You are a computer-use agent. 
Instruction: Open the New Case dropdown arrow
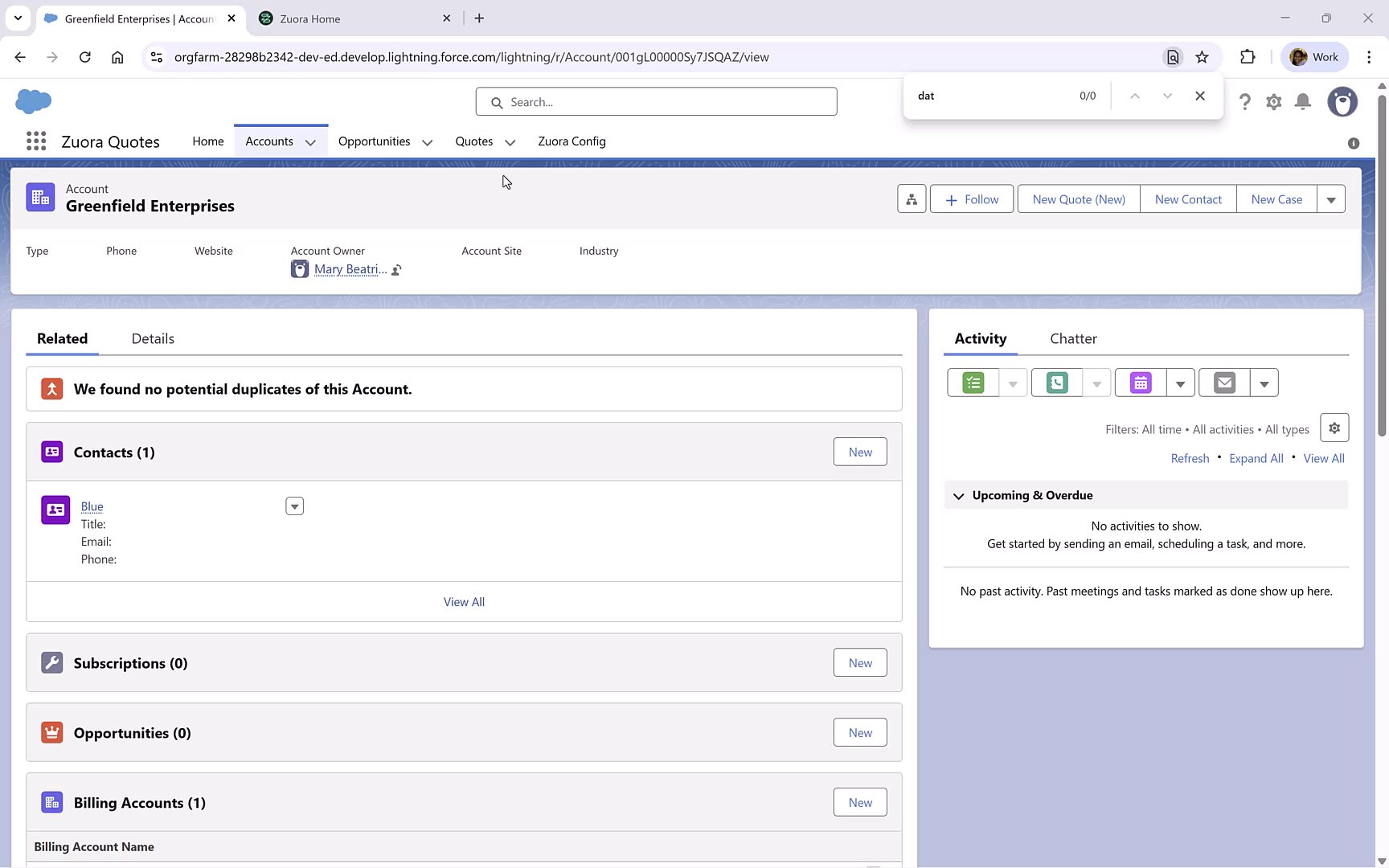click(1332, 199)
